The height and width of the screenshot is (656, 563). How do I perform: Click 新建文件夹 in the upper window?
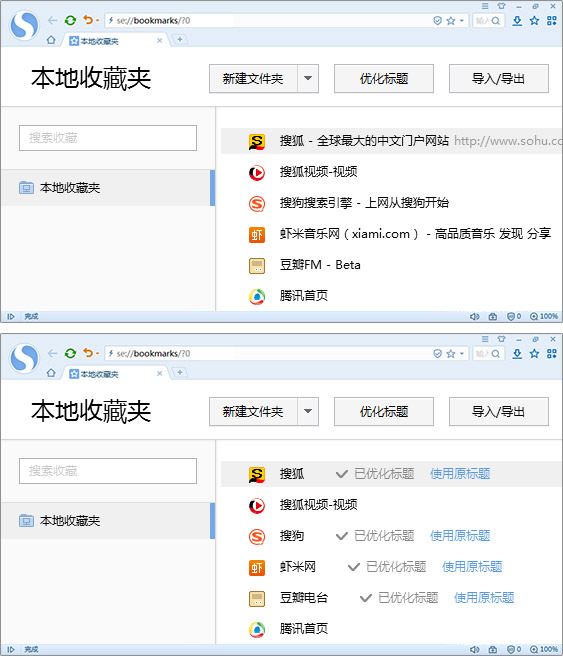click(x=253, y=79)
